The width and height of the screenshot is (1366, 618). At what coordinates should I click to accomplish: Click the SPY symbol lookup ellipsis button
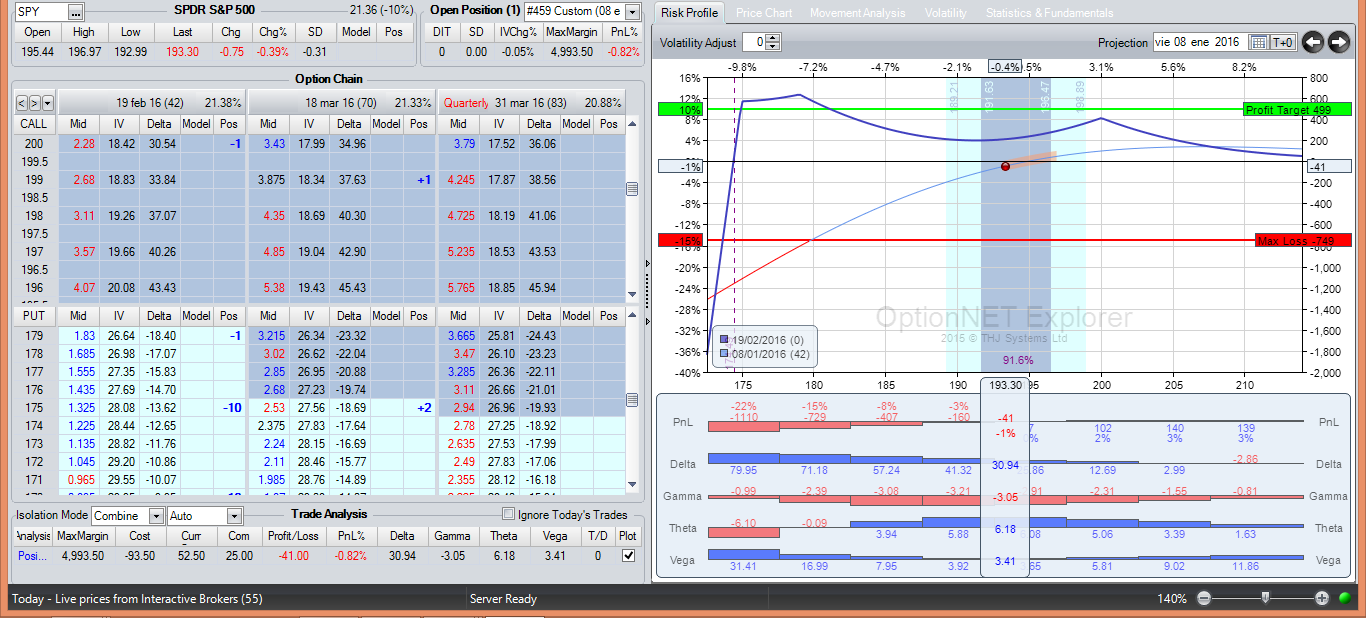(x=76, y=12)
